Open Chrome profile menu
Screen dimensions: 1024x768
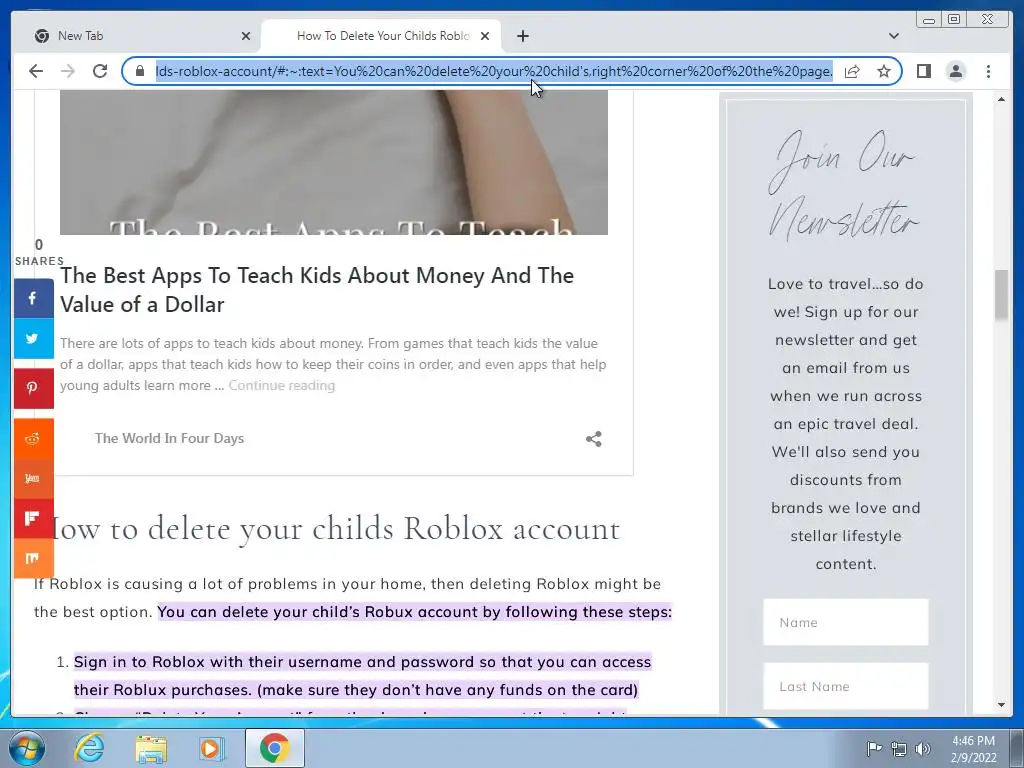pos(955,71)
